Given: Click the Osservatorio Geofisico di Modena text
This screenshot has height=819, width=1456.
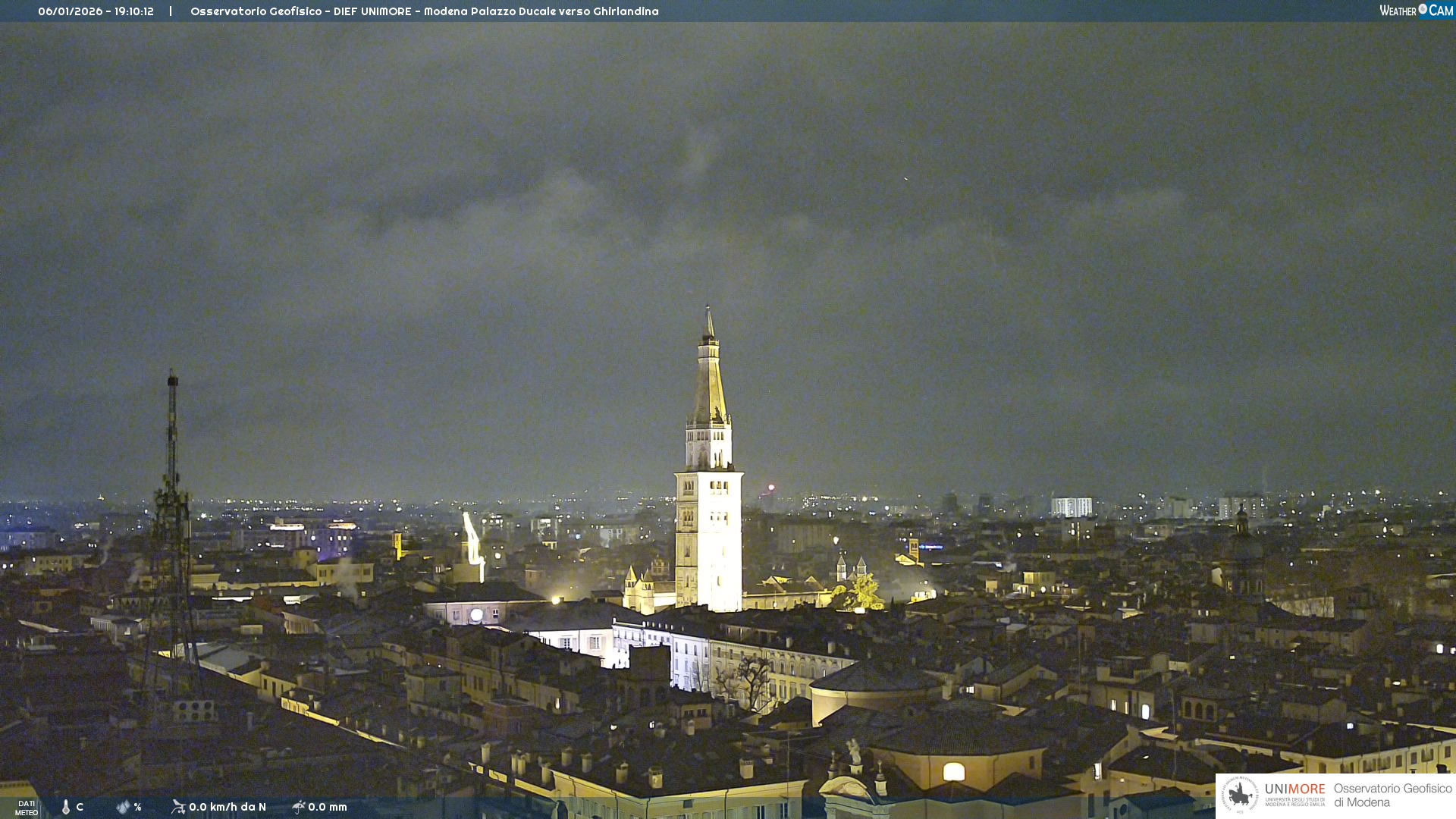Looking at the screenshot, I should click(1392, 795).
